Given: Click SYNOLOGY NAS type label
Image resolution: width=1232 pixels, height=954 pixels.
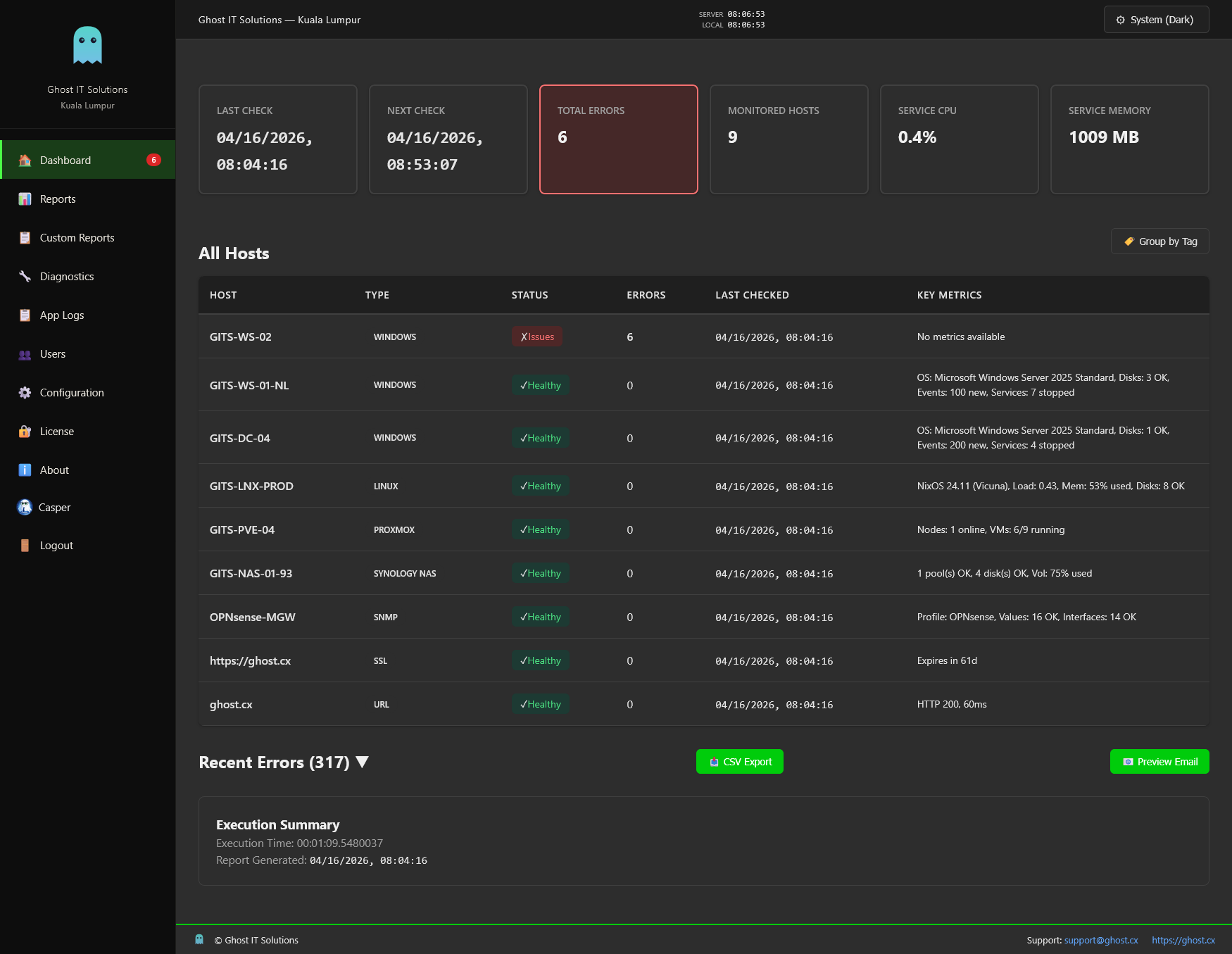Looking at the screenshot, I should (405, 574).
